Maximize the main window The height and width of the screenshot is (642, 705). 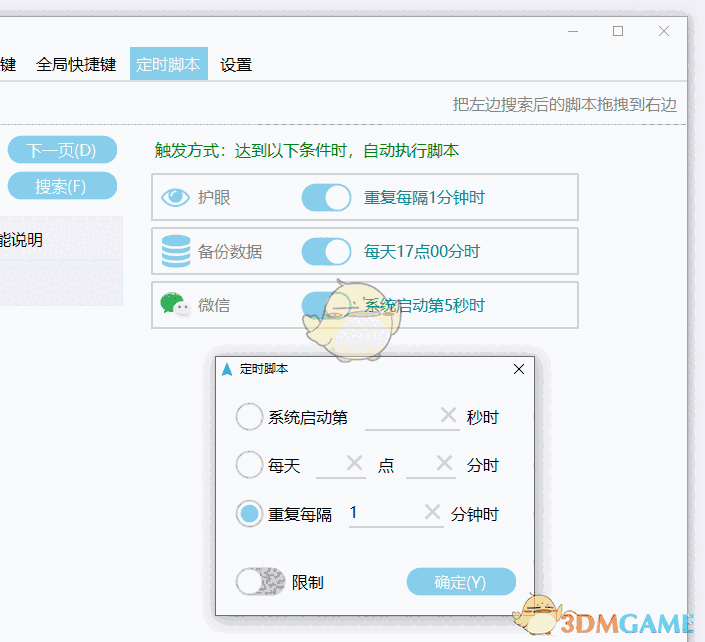click(618, 31)
